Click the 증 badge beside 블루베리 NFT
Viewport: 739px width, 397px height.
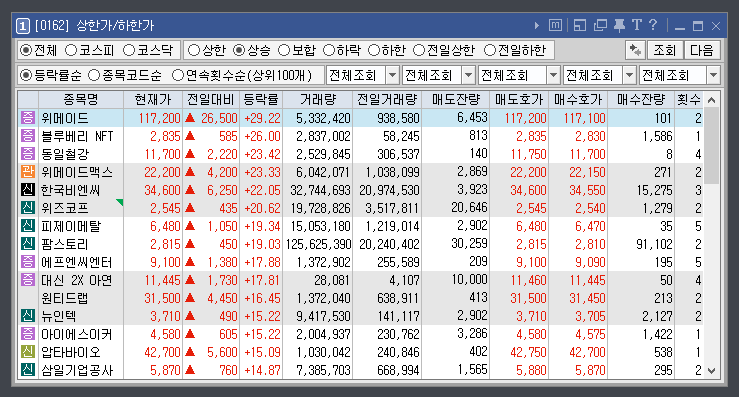click(x=28, y=136)
